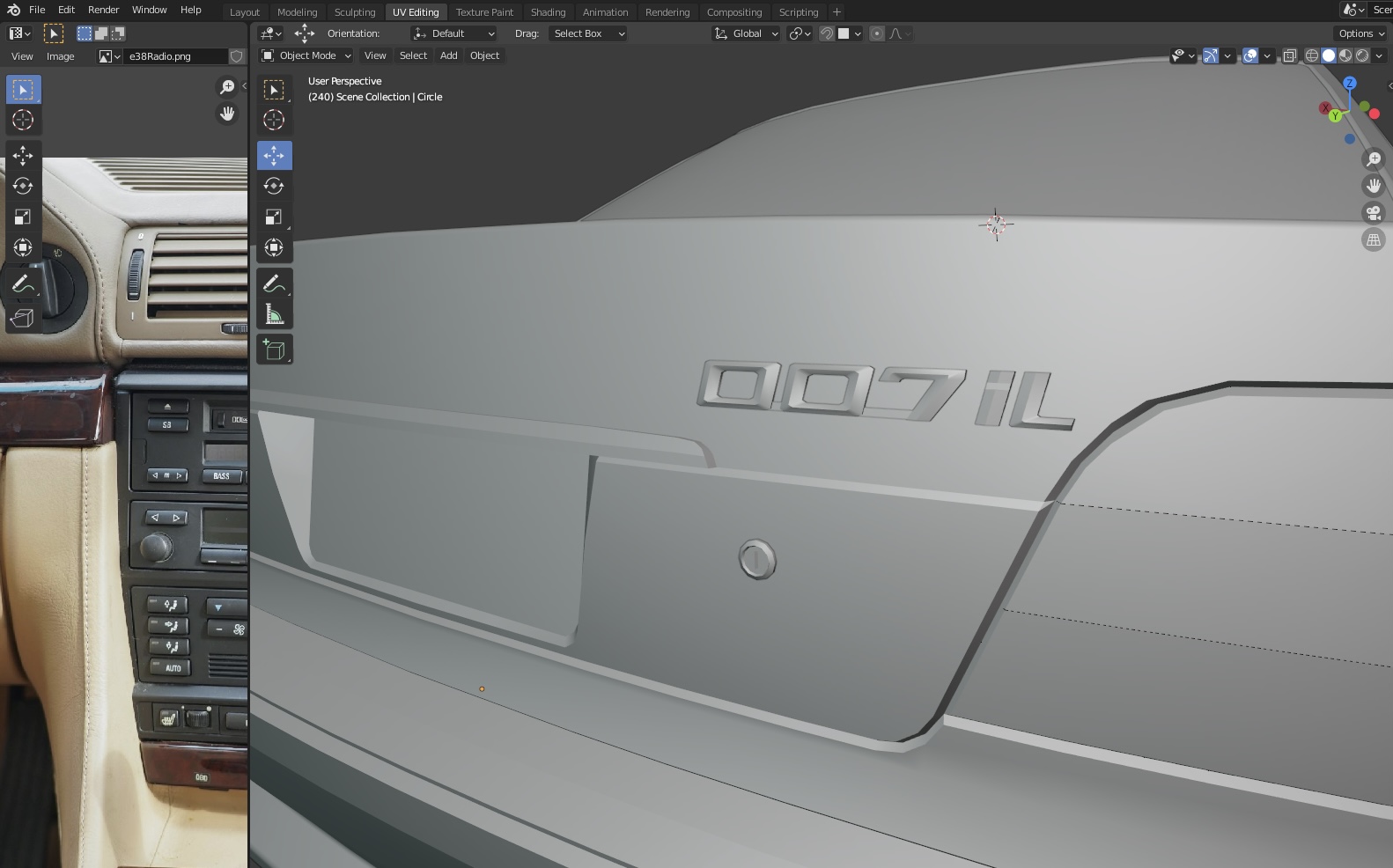Viewport: 1393px width, 868px height.
Task: Open the pivot point dropdown
Action: point(800,33)
